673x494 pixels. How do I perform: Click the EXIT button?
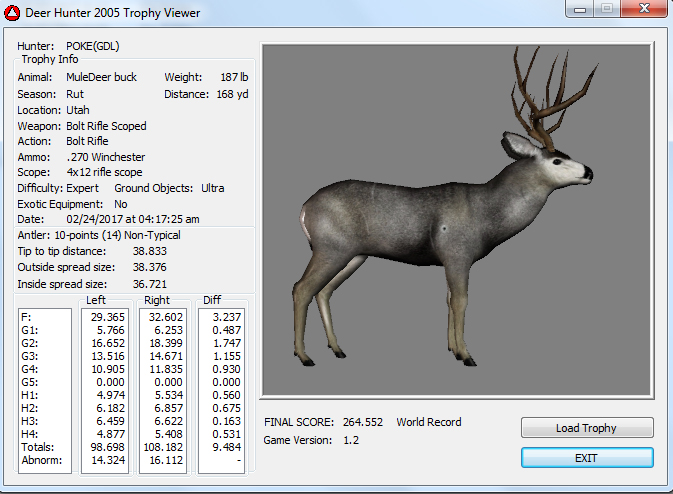click(587, 457)
